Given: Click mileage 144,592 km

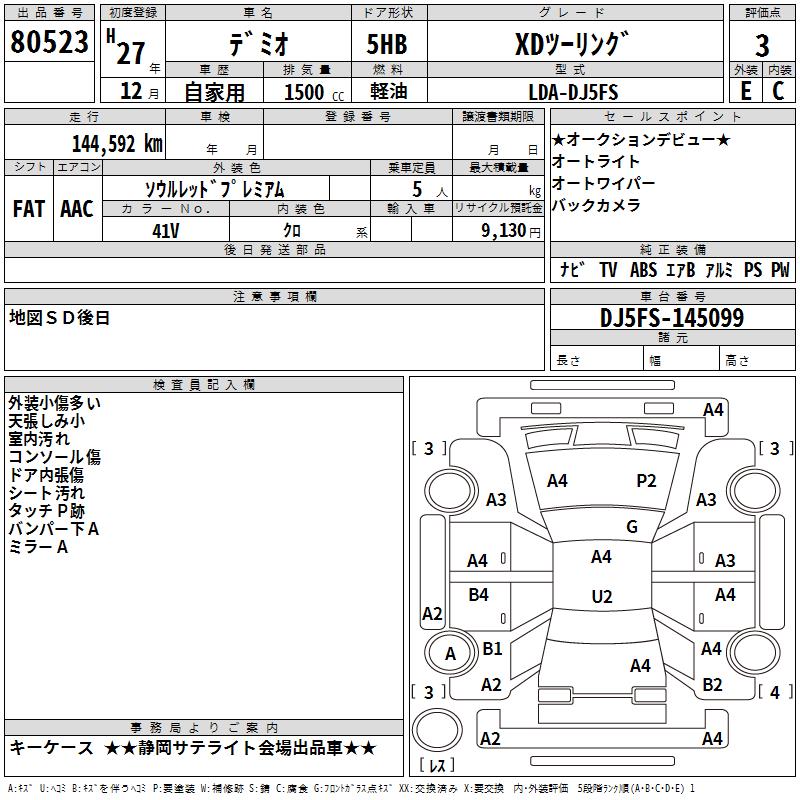Looking at the screenshot, I should click(117, 144).
